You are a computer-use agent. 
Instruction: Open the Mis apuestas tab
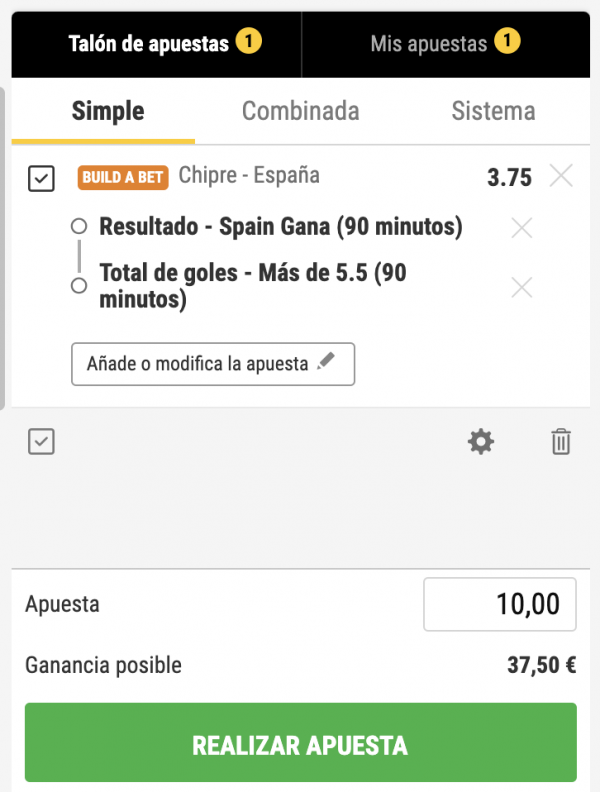point(429,44)
